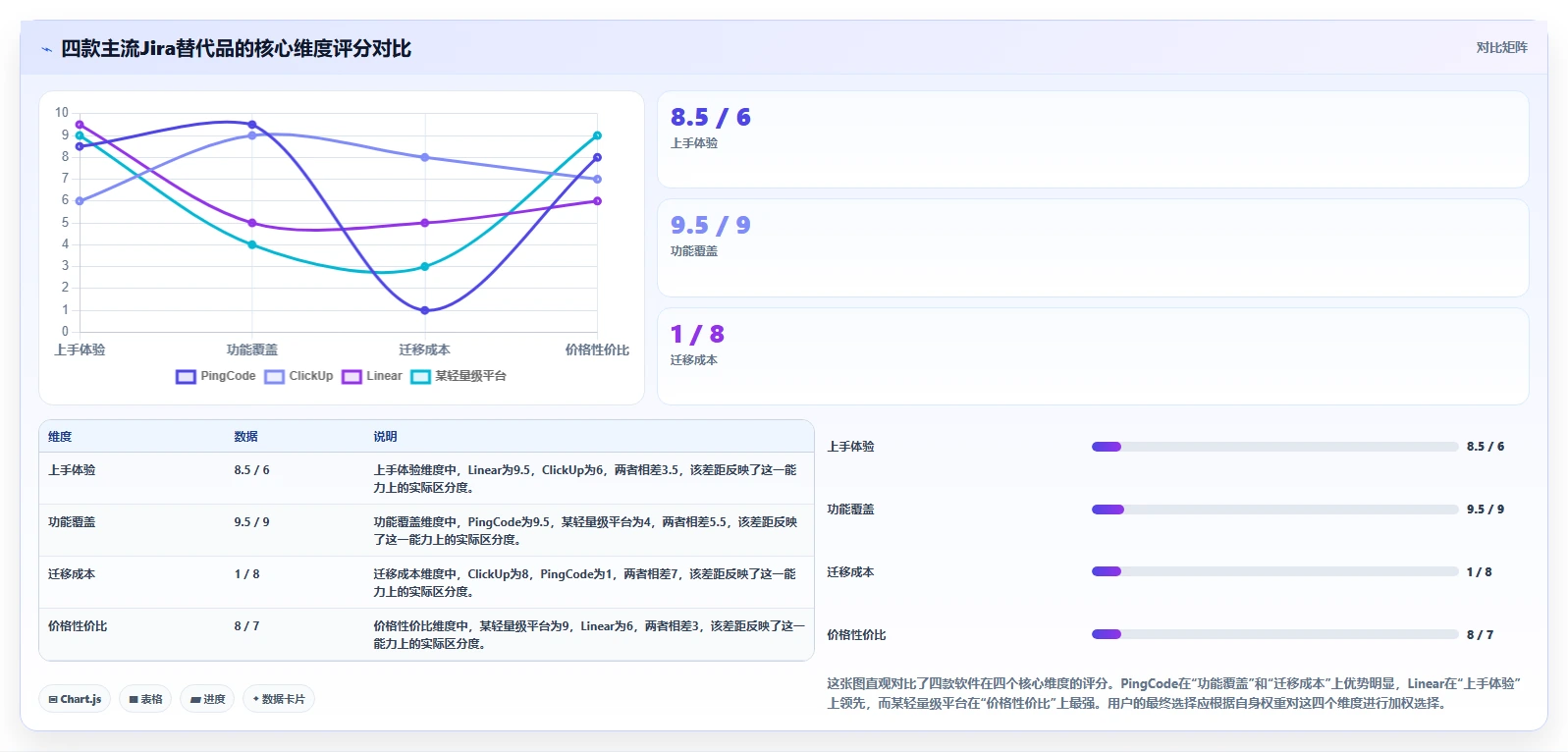Open the 1 / 8 迁移成本 data card
The height and width of the screenshot is (752, 1568).
click(1093, 356)
